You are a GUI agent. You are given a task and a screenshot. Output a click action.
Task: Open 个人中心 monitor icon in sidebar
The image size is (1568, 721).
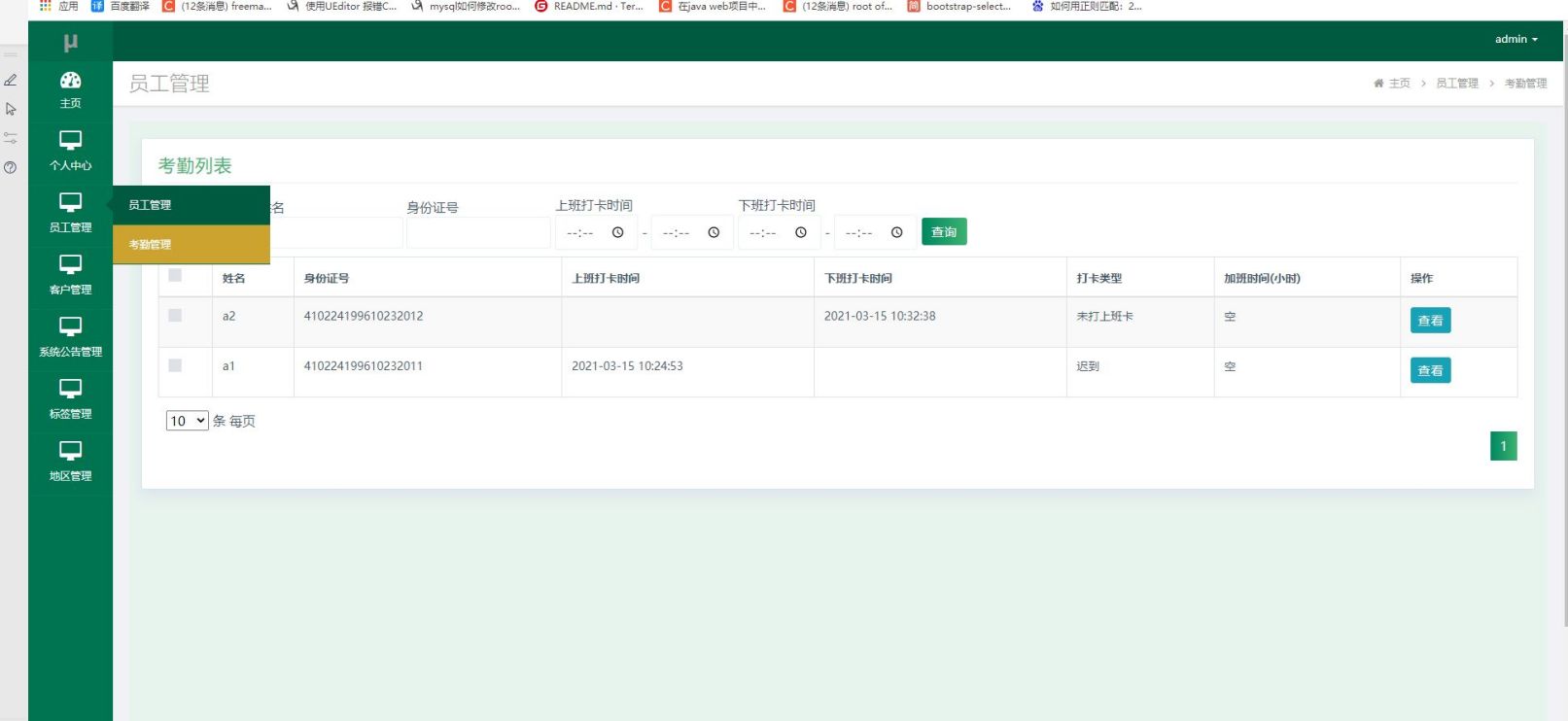click(70, 140)
